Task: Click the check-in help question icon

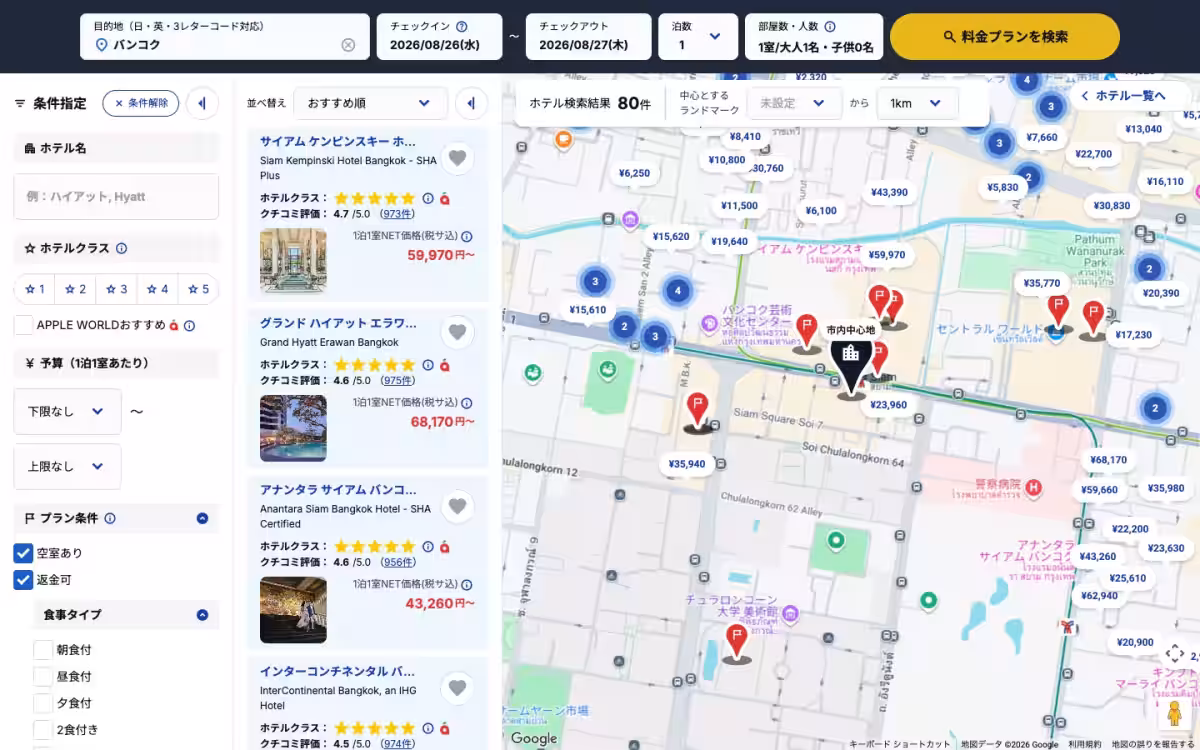Action: 461,27
